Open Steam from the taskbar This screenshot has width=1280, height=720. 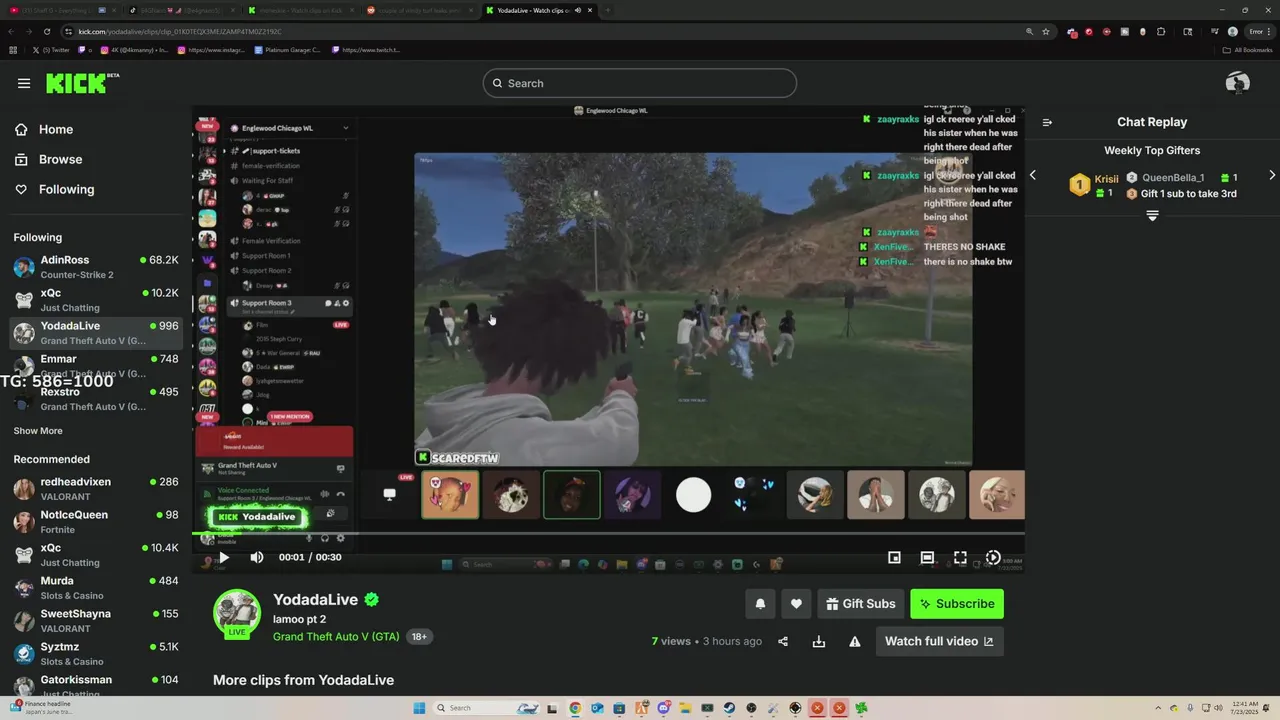click(729, 708)
